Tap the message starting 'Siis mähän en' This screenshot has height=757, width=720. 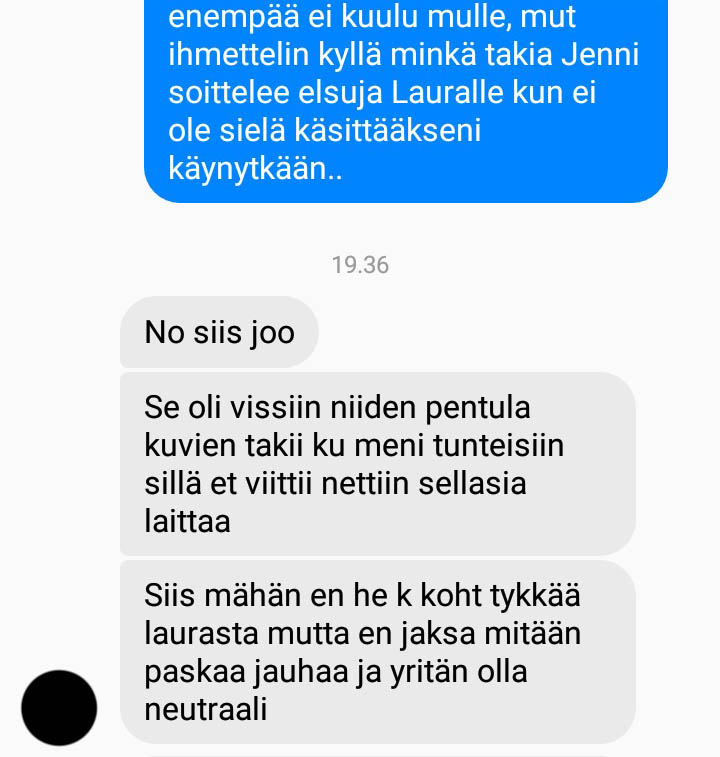(x=378, y=652)
